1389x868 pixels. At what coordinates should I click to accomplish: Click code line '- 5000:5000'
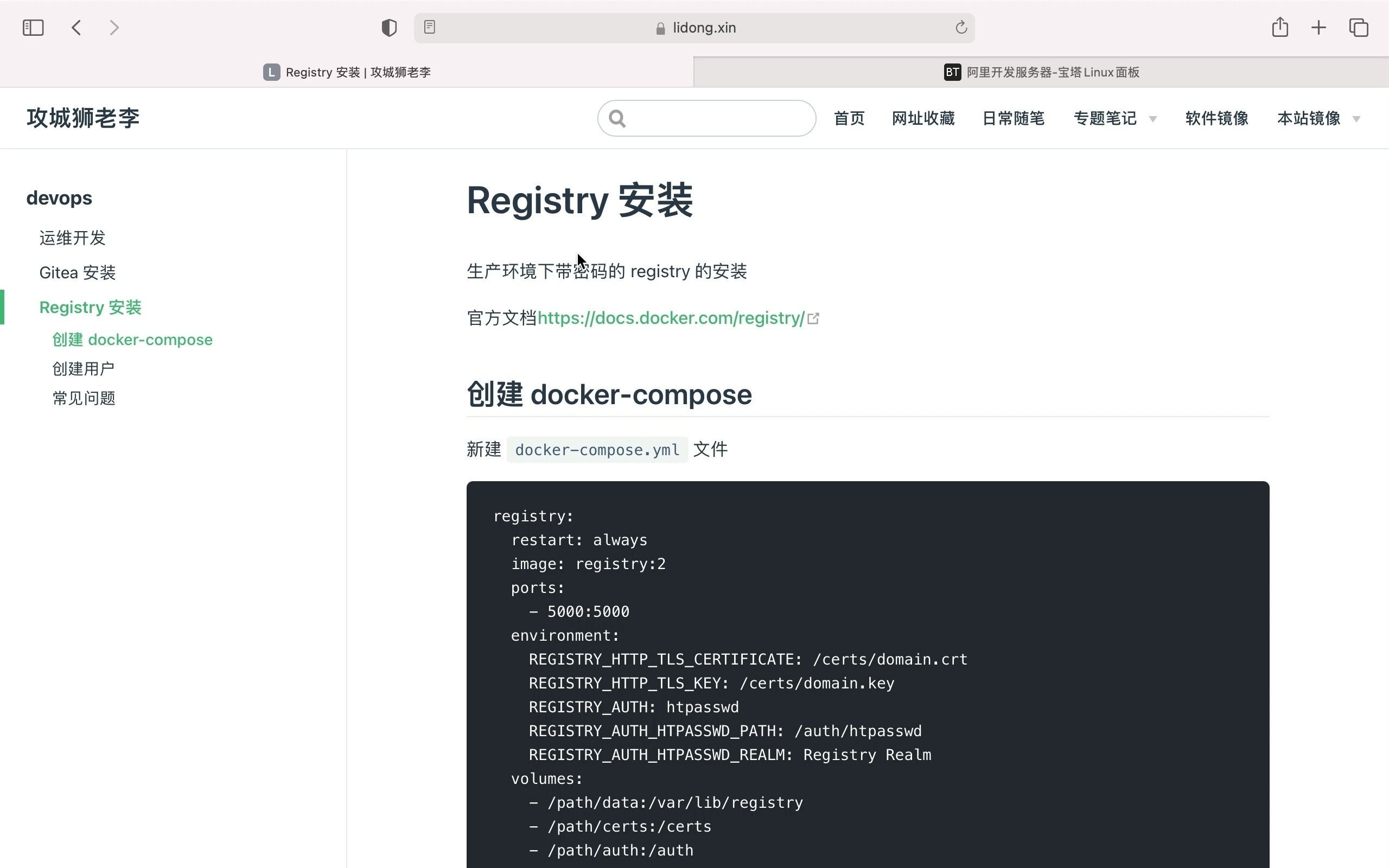(x=579, y=611)
